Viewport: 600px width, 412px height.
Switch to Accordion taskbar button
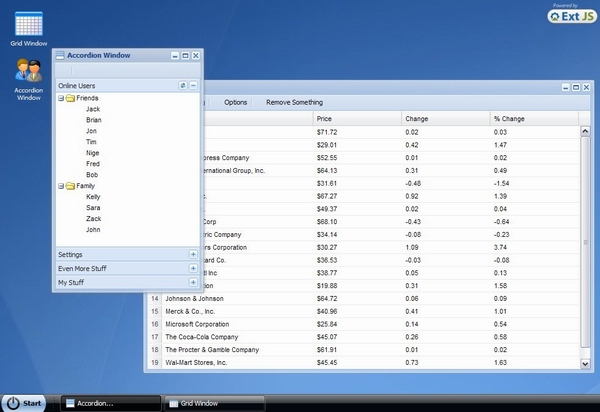click(110, 403)
